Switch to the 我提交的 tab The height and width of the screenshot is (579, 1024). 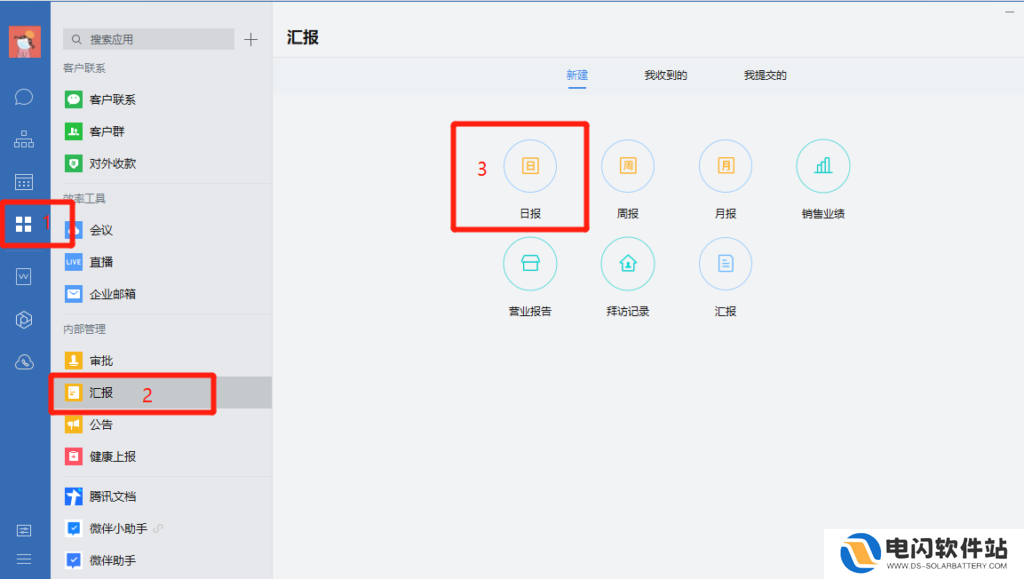pos(765,76)
